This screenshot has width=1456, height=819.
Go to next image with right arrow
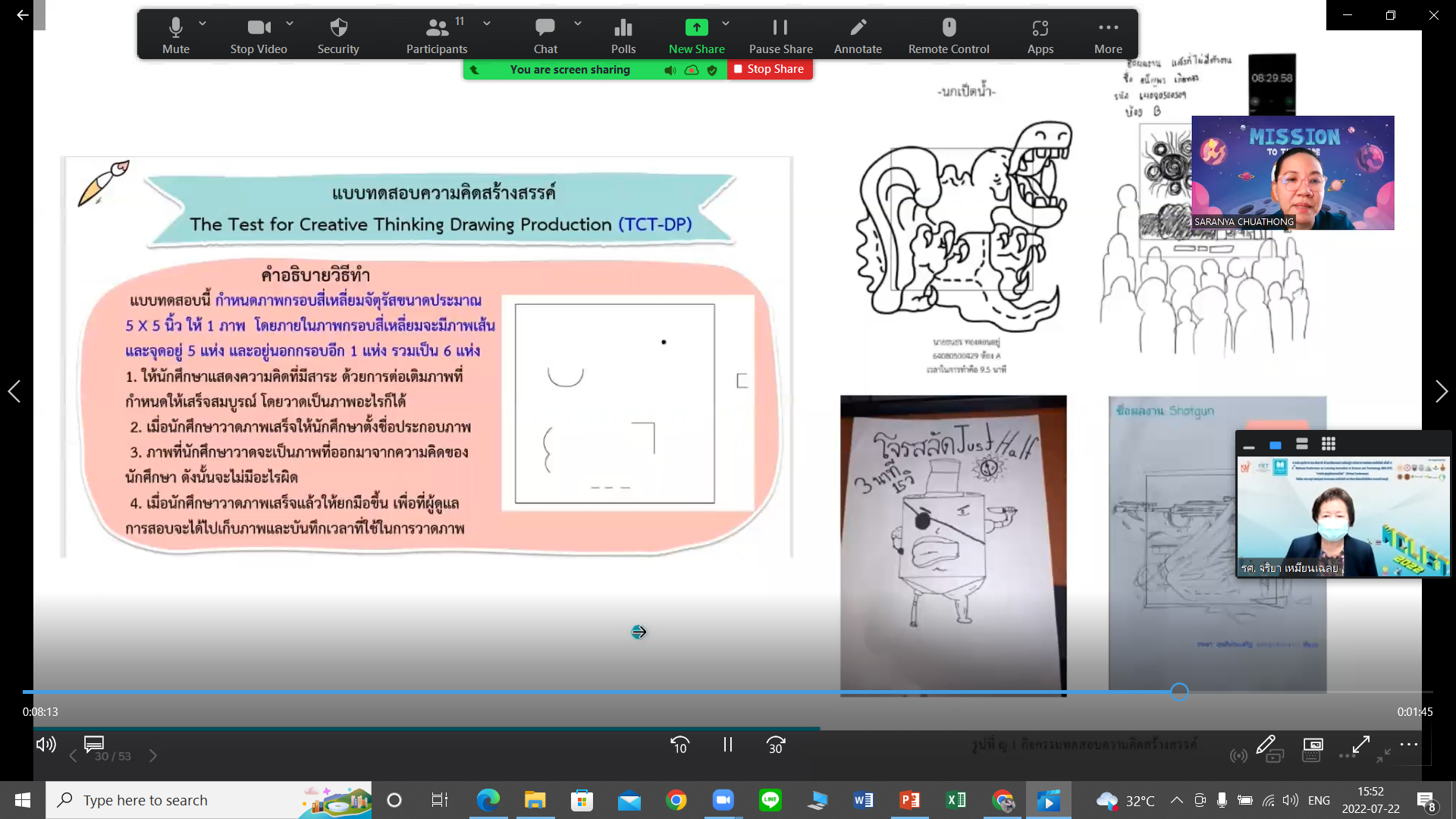tap(1441, 391)
